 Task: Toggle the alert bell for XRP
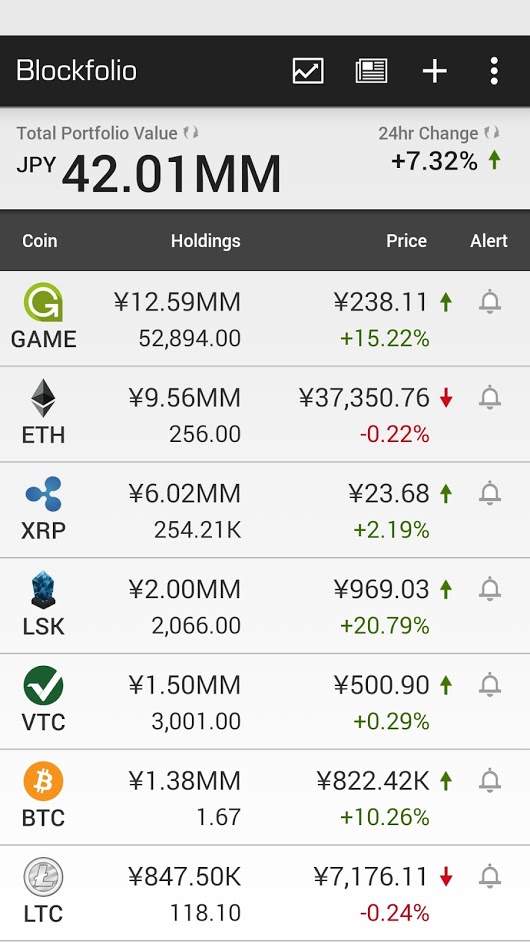[x=490, y=494]
